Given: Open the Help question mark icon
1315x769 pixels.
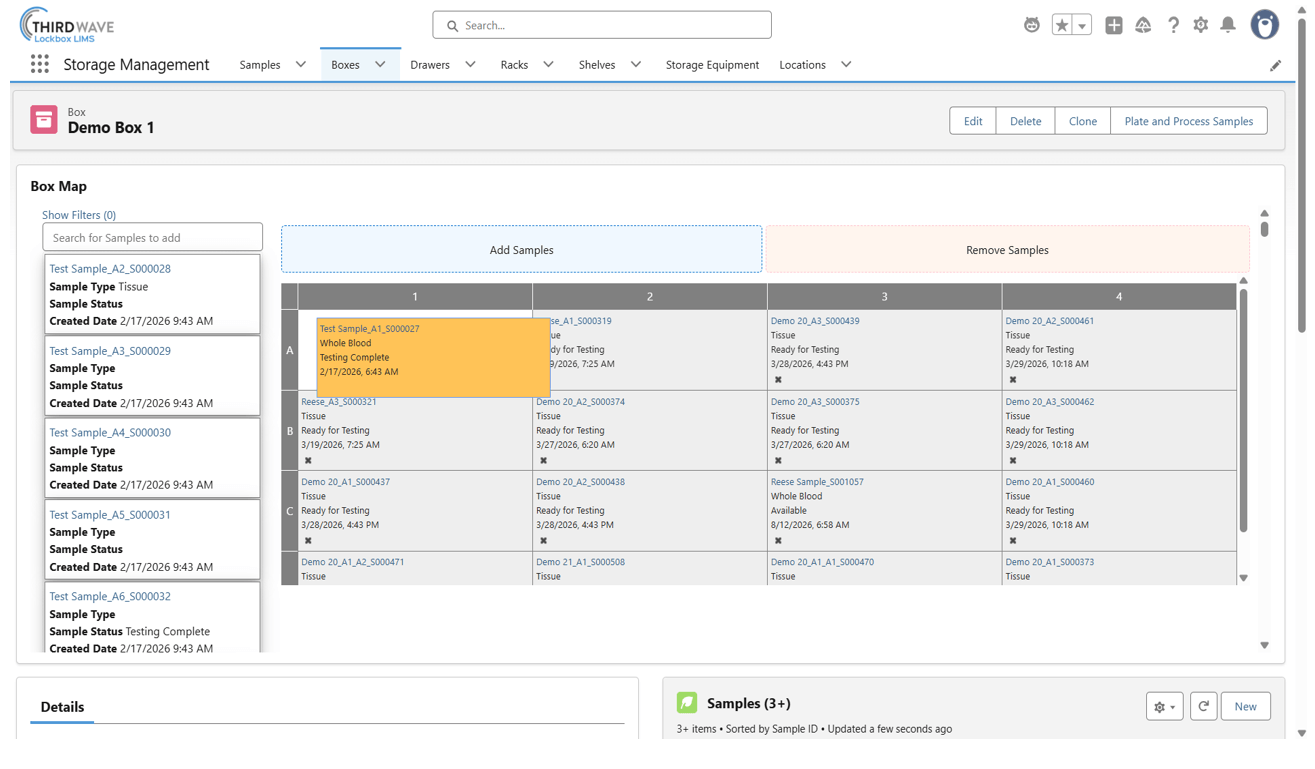Looking at the screenshot, I should point(1173,25).
